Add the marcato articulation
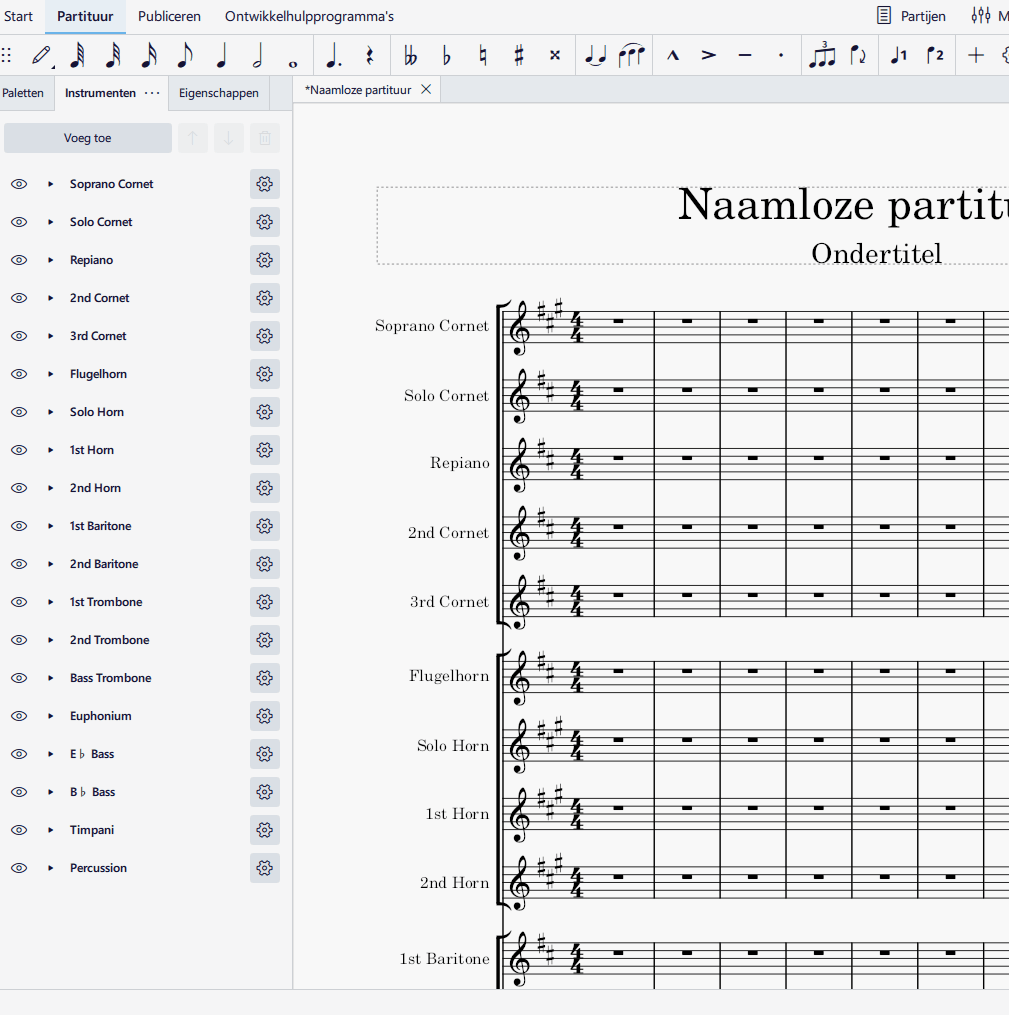The image size is (1009, 1015). (x=673, y=56)
